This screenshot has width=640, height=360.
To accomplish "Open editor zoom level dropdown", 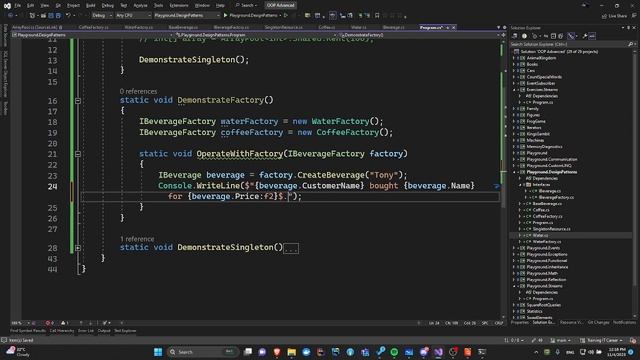I will (20, 323).
